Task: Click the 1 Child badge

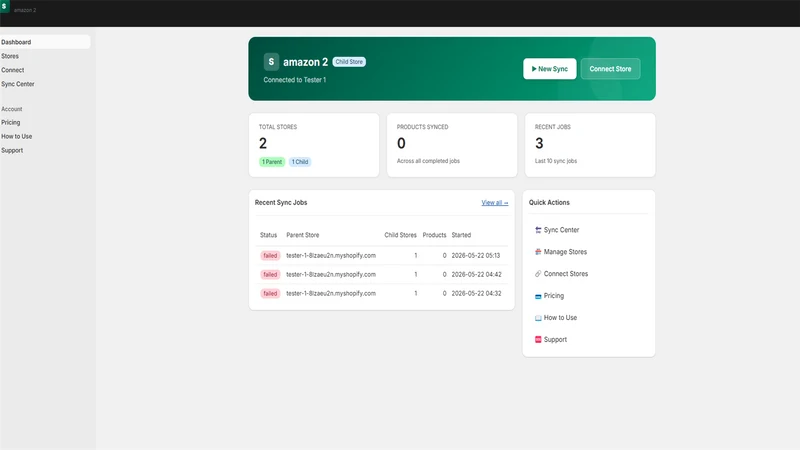Action: (299, 162)
